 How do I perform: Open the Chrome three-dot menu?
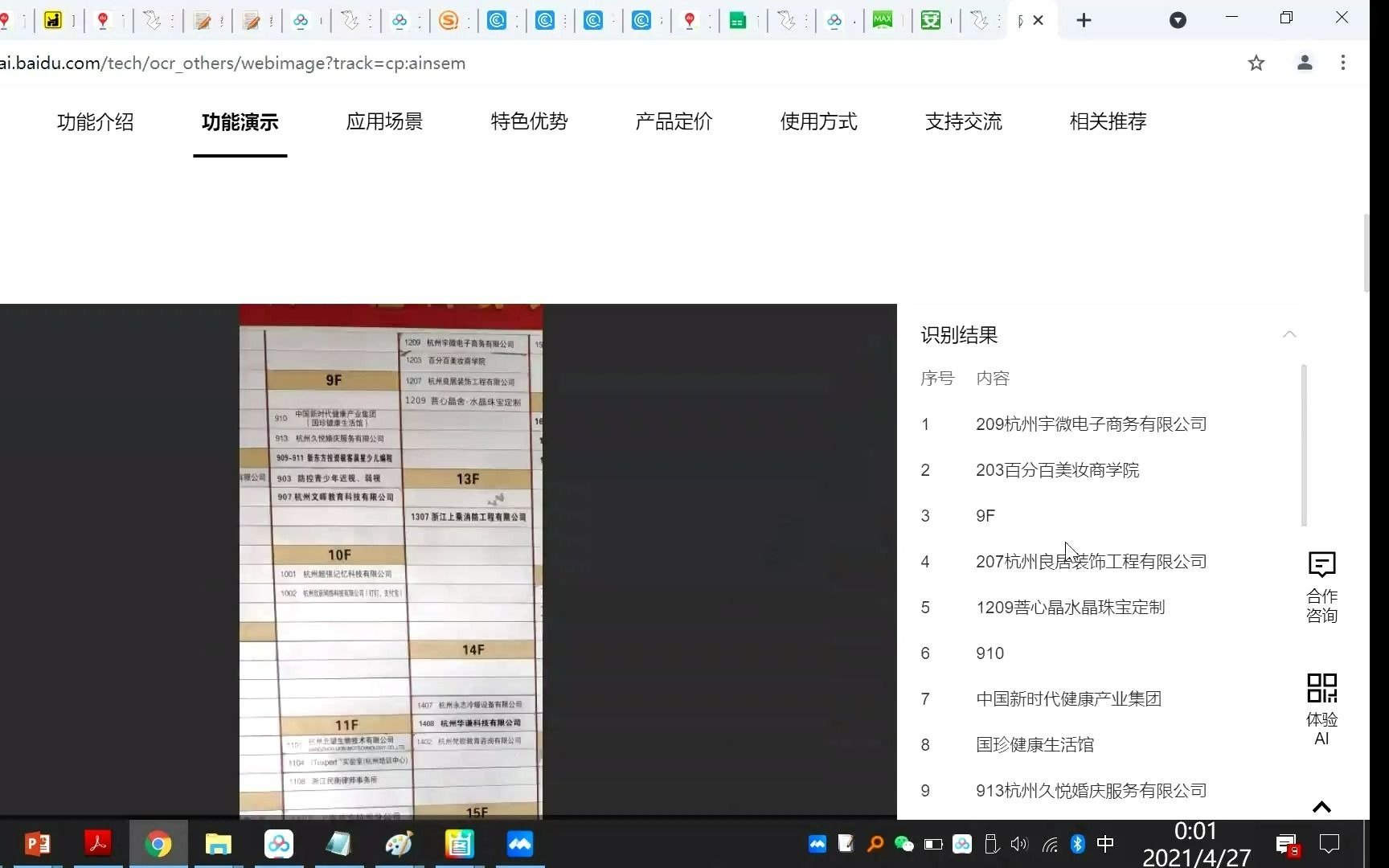coord(1343,63)
